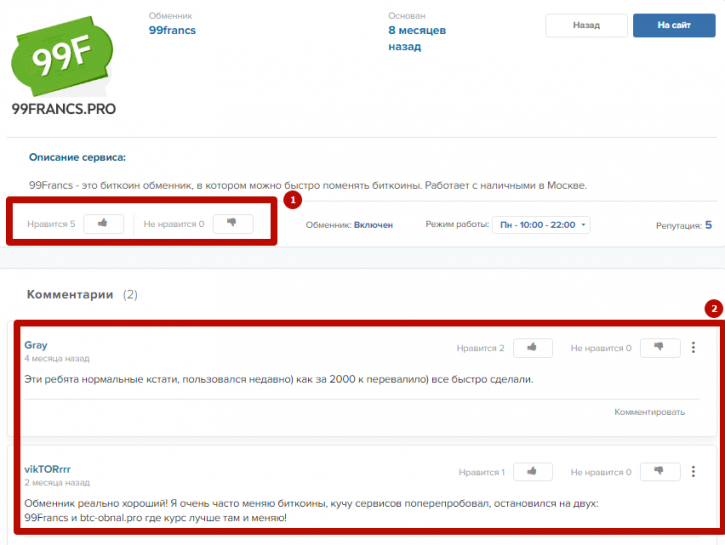Click the 'Включен' exchanger status text
The width and height of the screenshot is (725, 545).
[x=373, y=225]
